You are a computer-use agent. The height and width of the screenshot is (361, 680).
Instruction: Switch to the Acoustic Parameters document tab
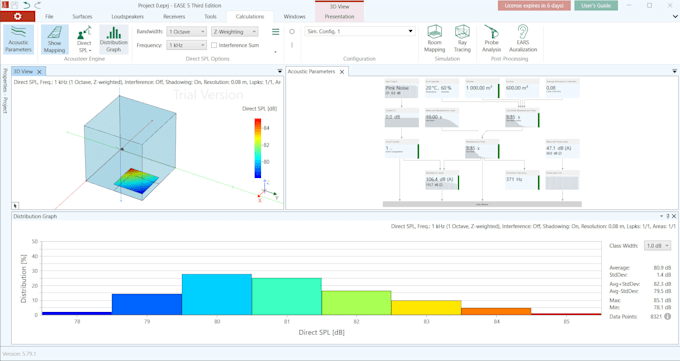(311, 72)
